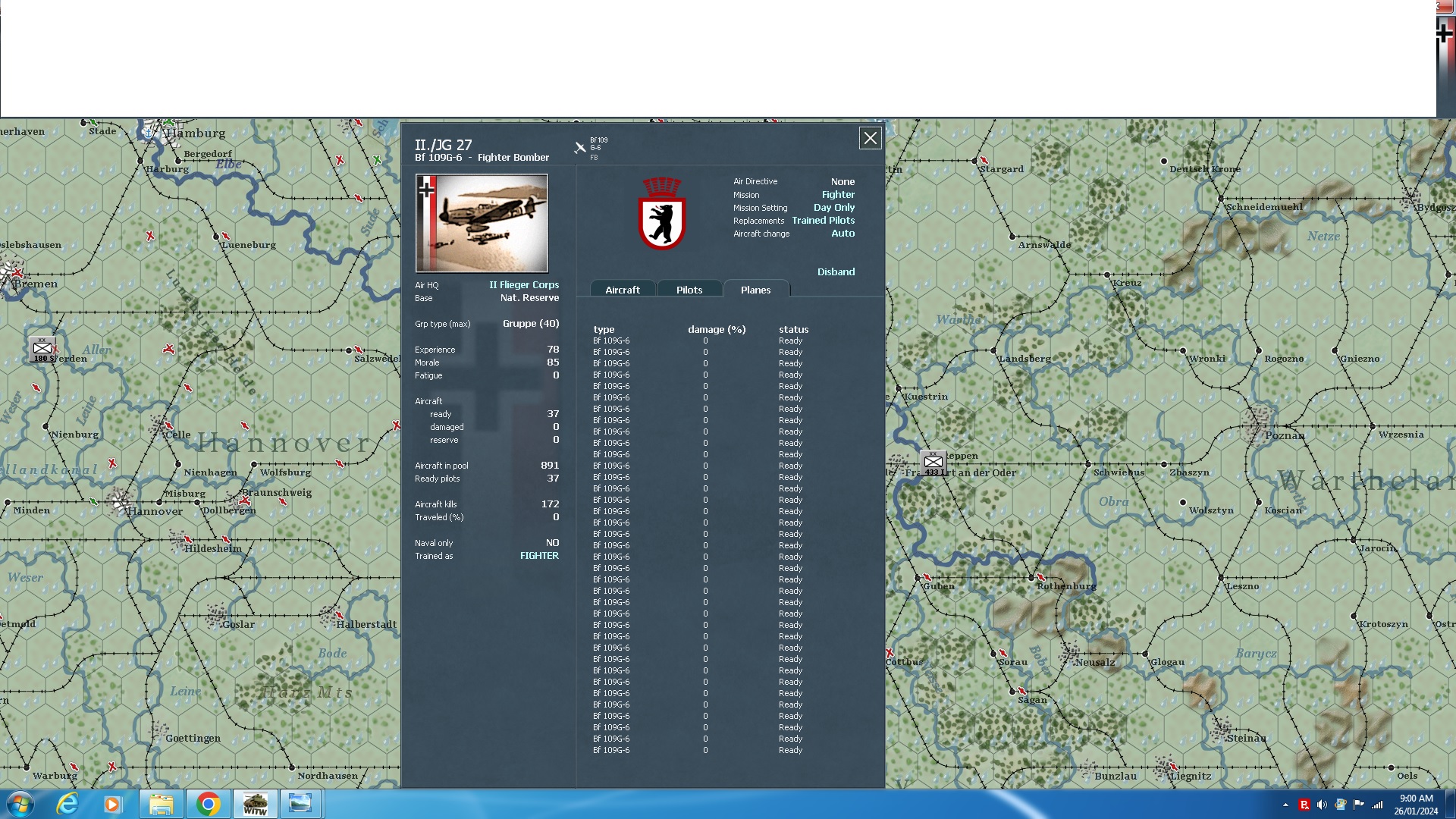Select the unit counter near Frankfurt an der Oder
The image size is (1456, 819).
[x=934, y=462]
